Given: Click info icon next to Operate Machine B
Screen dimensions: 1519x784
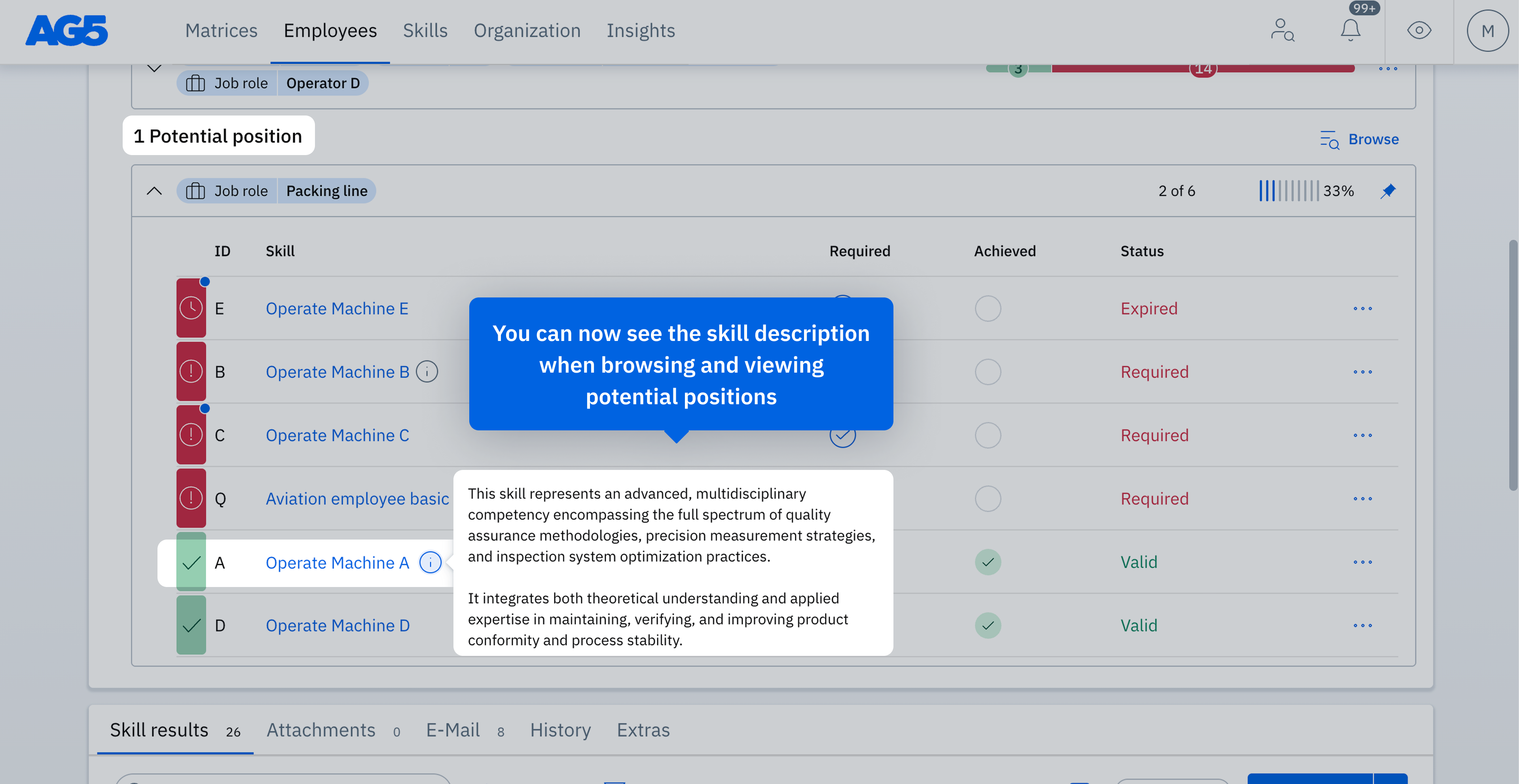Looking at the screenshot, I should (x=426, y=372).
